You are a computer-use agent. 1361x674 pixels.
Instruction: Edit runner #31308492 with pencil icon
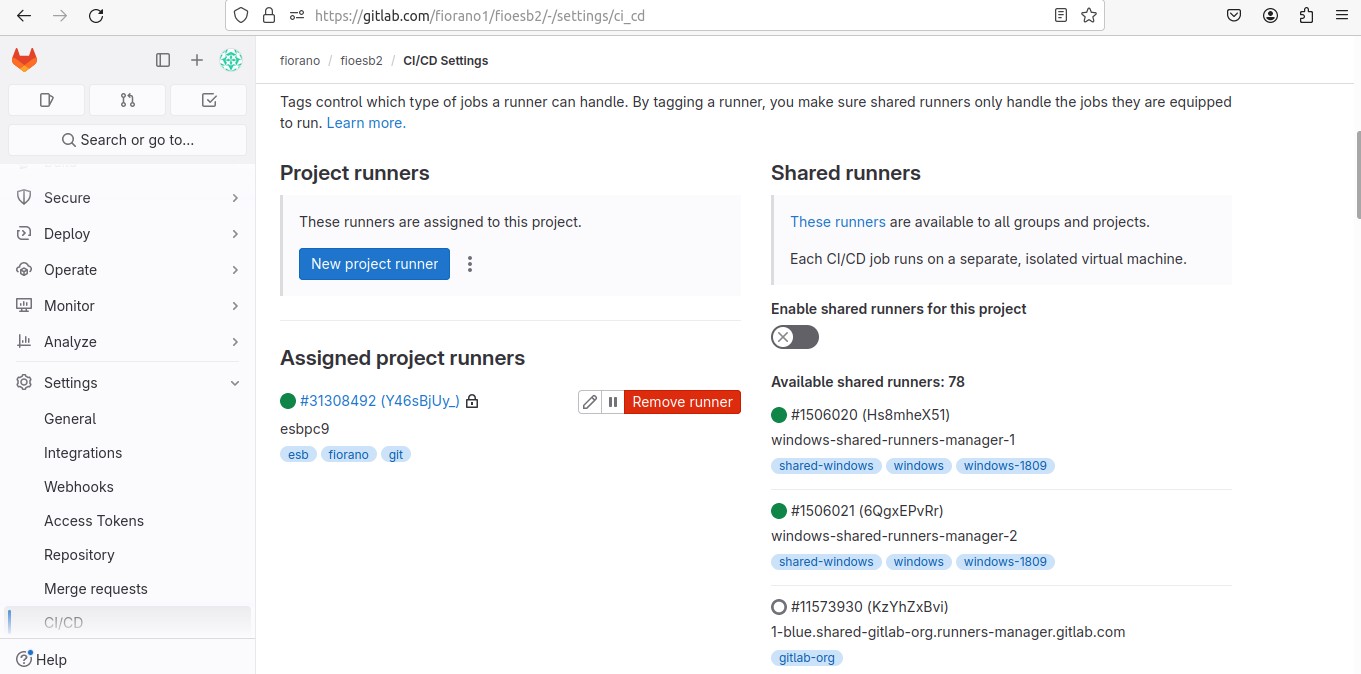(x=590, y=402)
